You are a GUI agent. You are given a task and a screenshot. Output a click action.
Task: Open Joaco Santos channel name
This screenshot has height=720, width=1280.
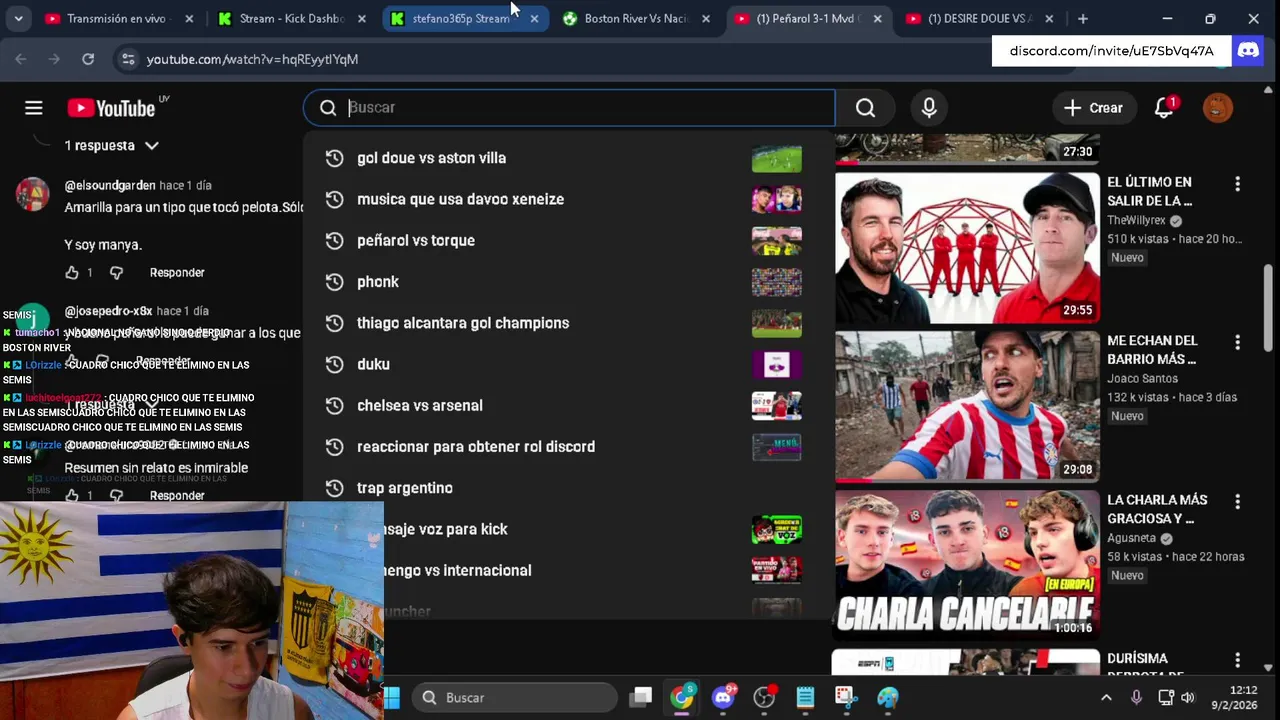(x=1142, y=379)
